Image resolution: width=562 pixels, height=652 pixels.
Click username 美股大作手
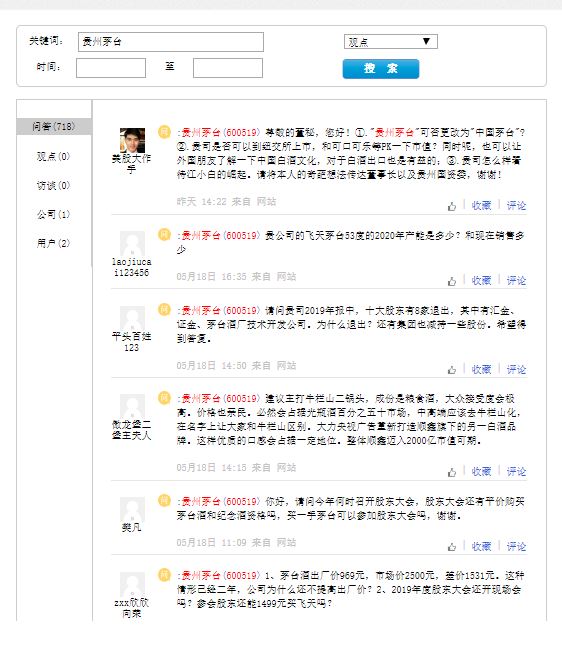[131, 164]
